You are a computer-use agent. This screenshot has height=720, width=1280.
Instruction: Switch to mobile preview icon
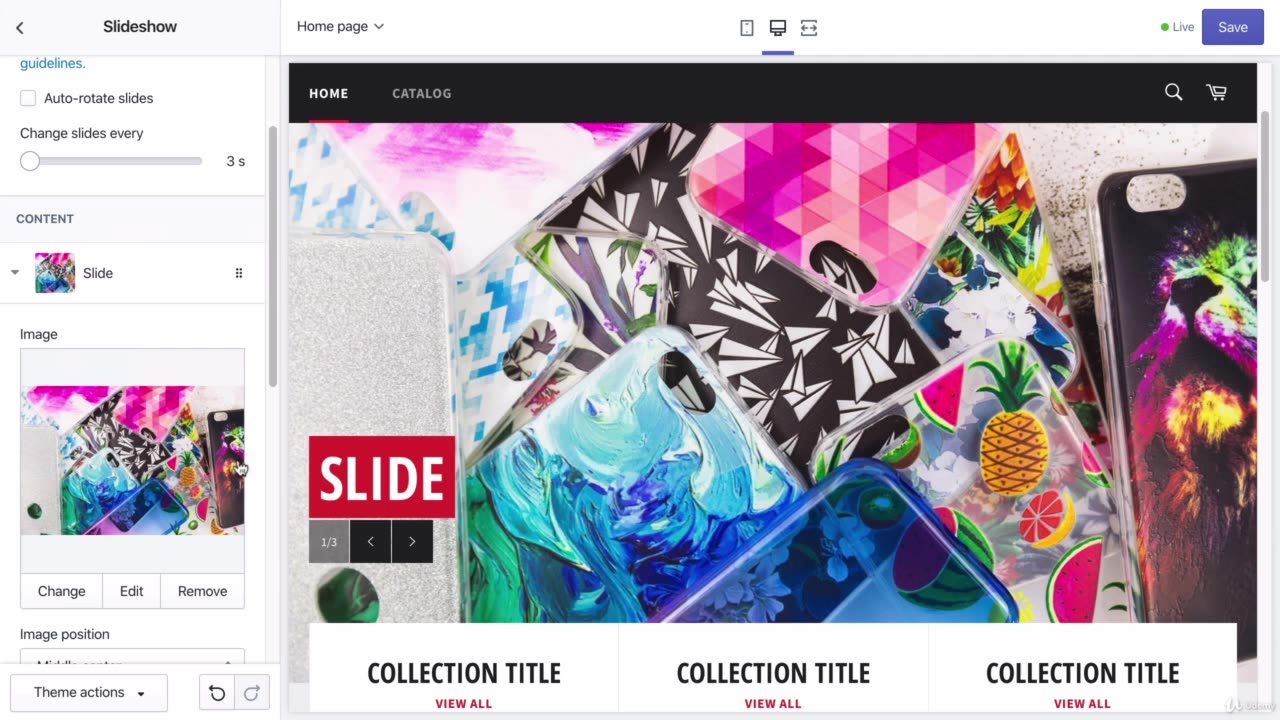point(747,28)
